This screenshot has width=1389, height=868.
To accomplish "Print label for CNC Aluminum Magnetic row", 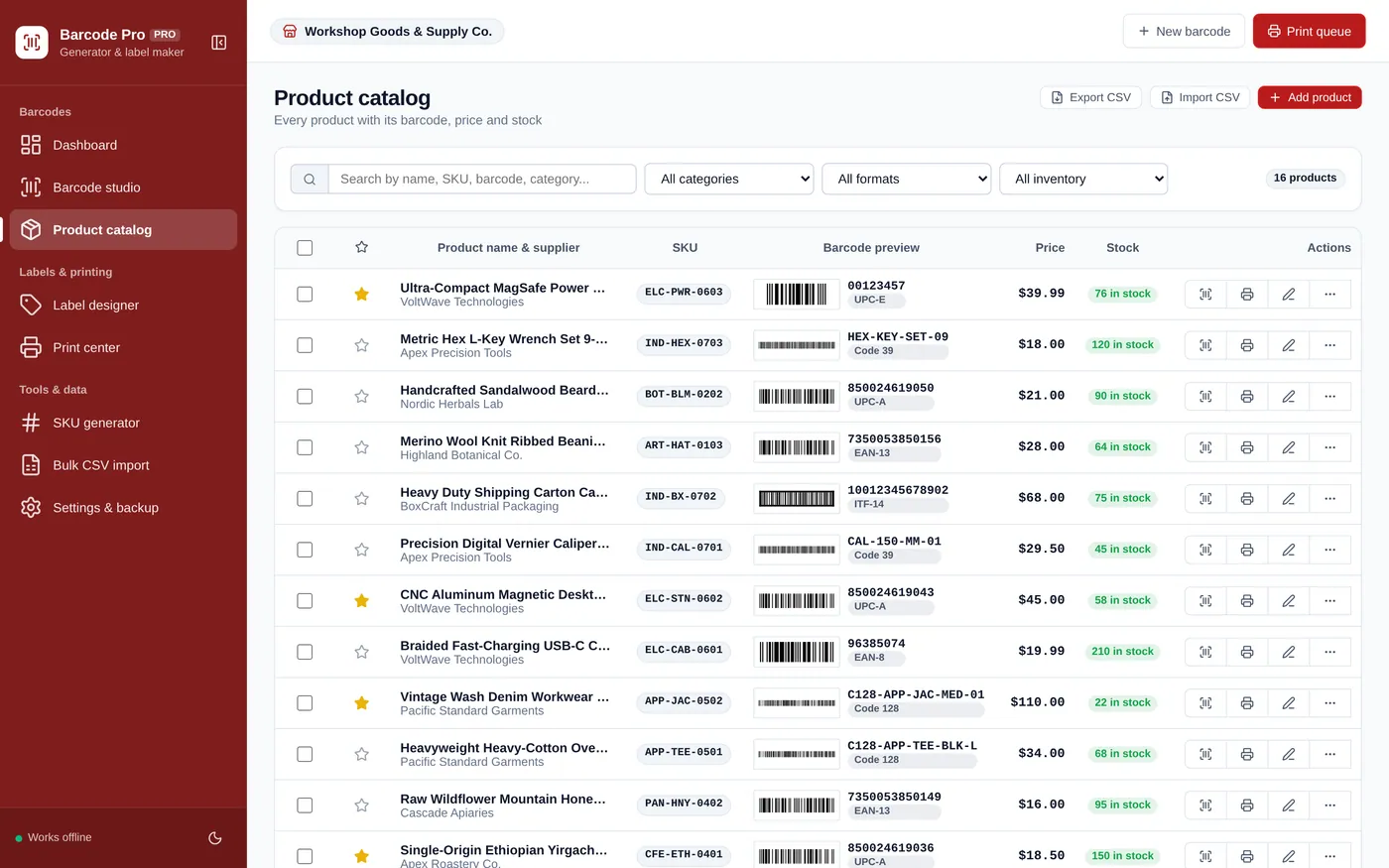I will tap(1247, 600).
